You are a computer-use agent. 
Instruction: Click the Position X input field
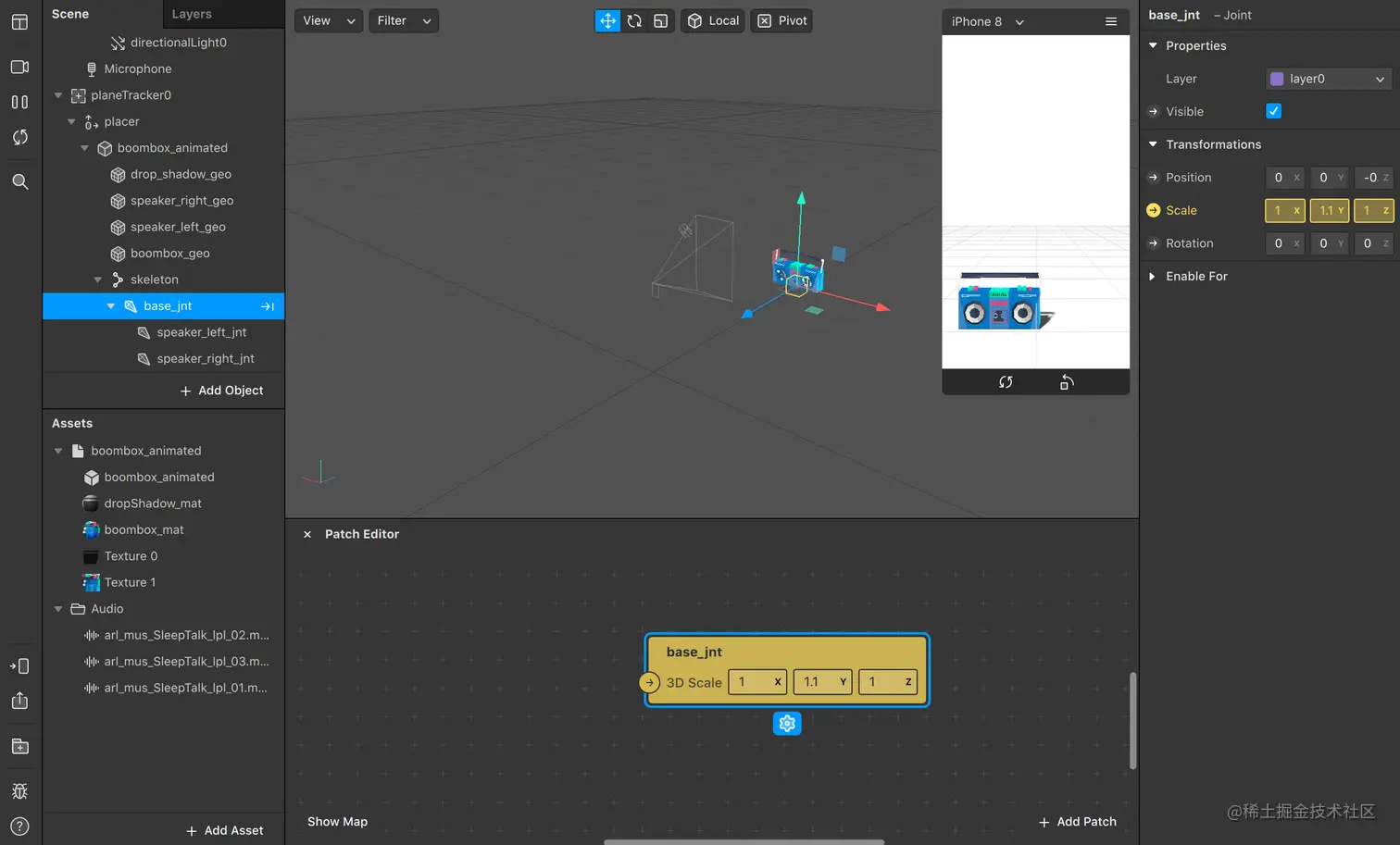pos(1284,178)
